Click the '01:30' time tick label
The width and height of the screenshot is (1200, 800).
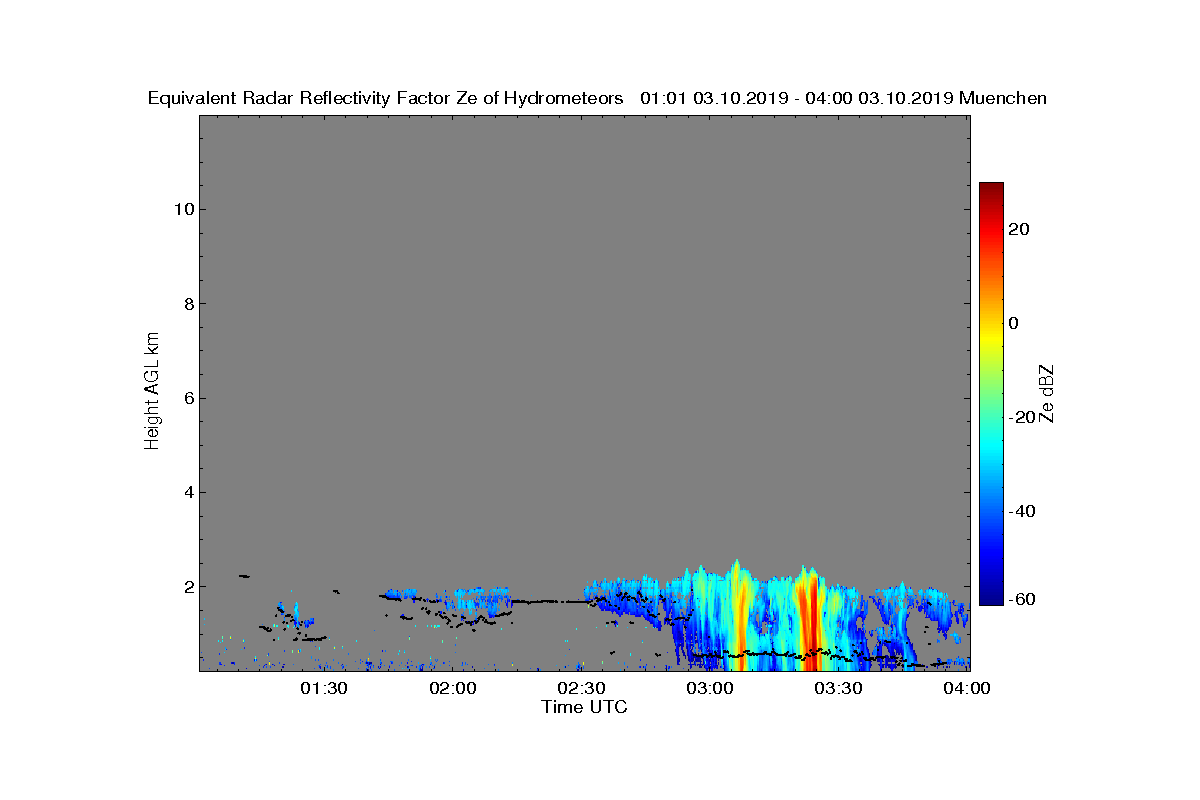324,688
